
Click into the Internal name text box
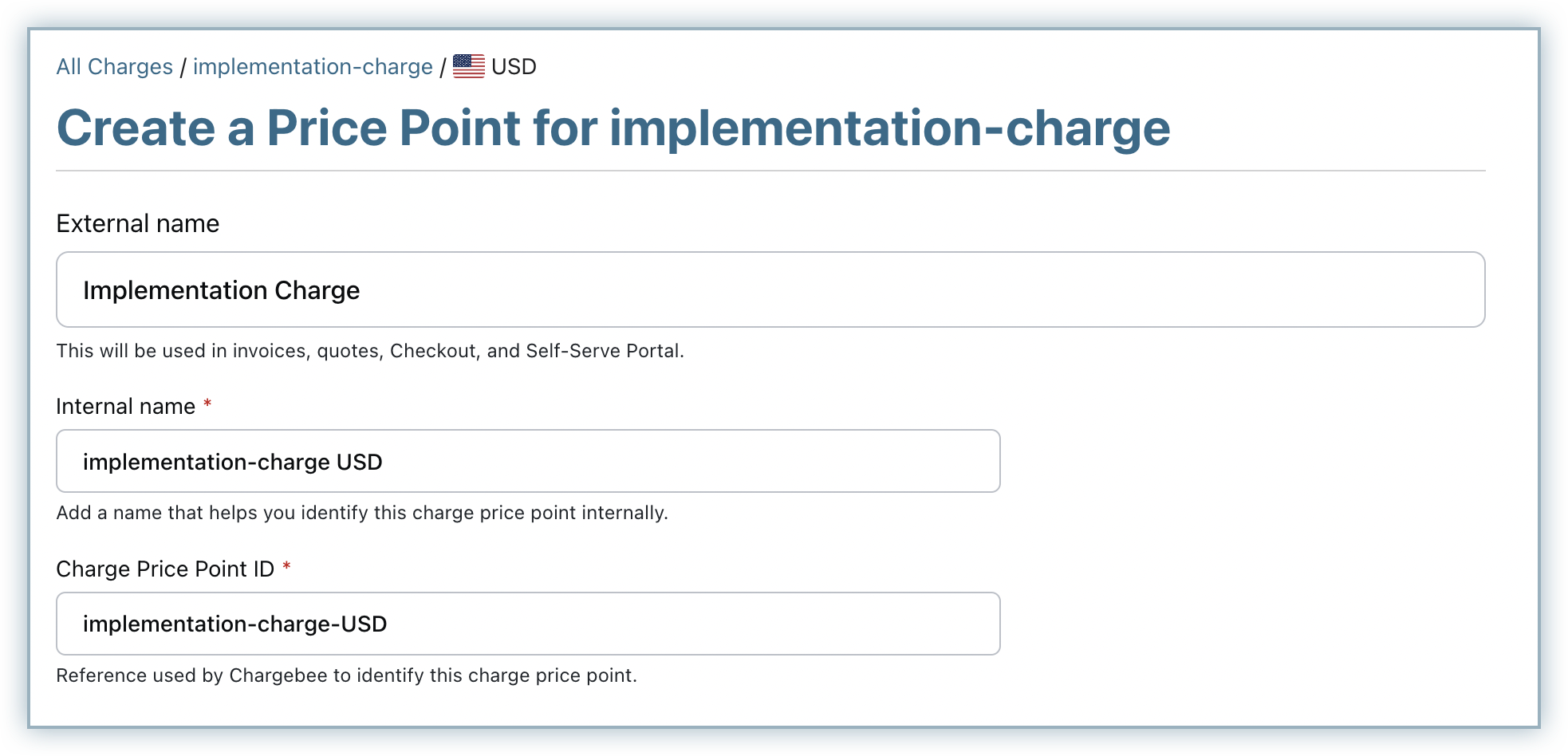click(527, 462)
